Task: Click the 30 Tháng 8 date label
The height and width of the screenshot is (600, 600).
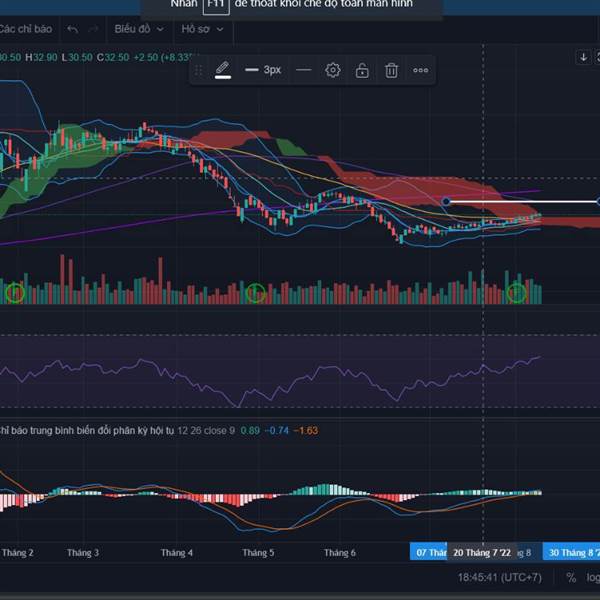Action: tap(571, 553)
